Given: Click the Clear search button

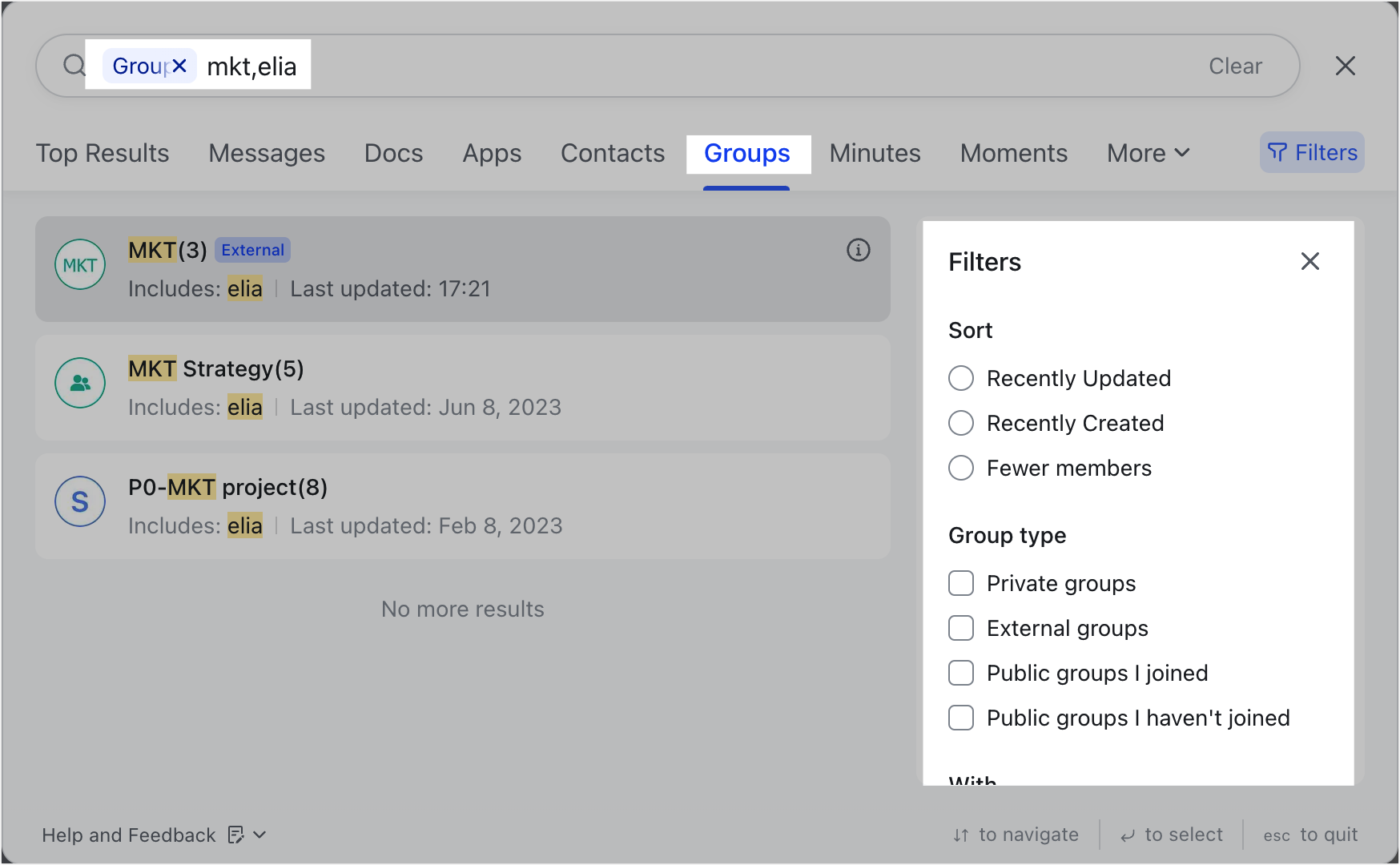Looking at the screenshot, I should coord(1235,66).
